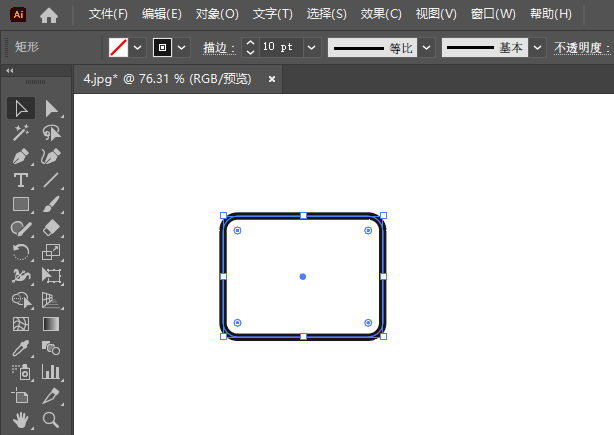The image size is (614, 435).
Task: Select the Rectangle tool
Action: click(21, 204)
